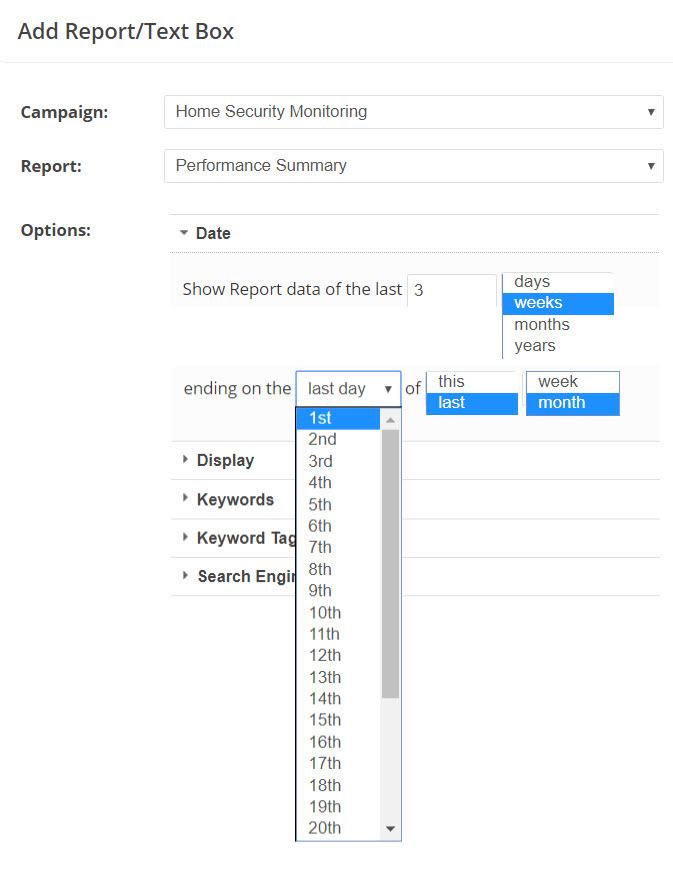Open the Campaign dropdown

(413, 112)
